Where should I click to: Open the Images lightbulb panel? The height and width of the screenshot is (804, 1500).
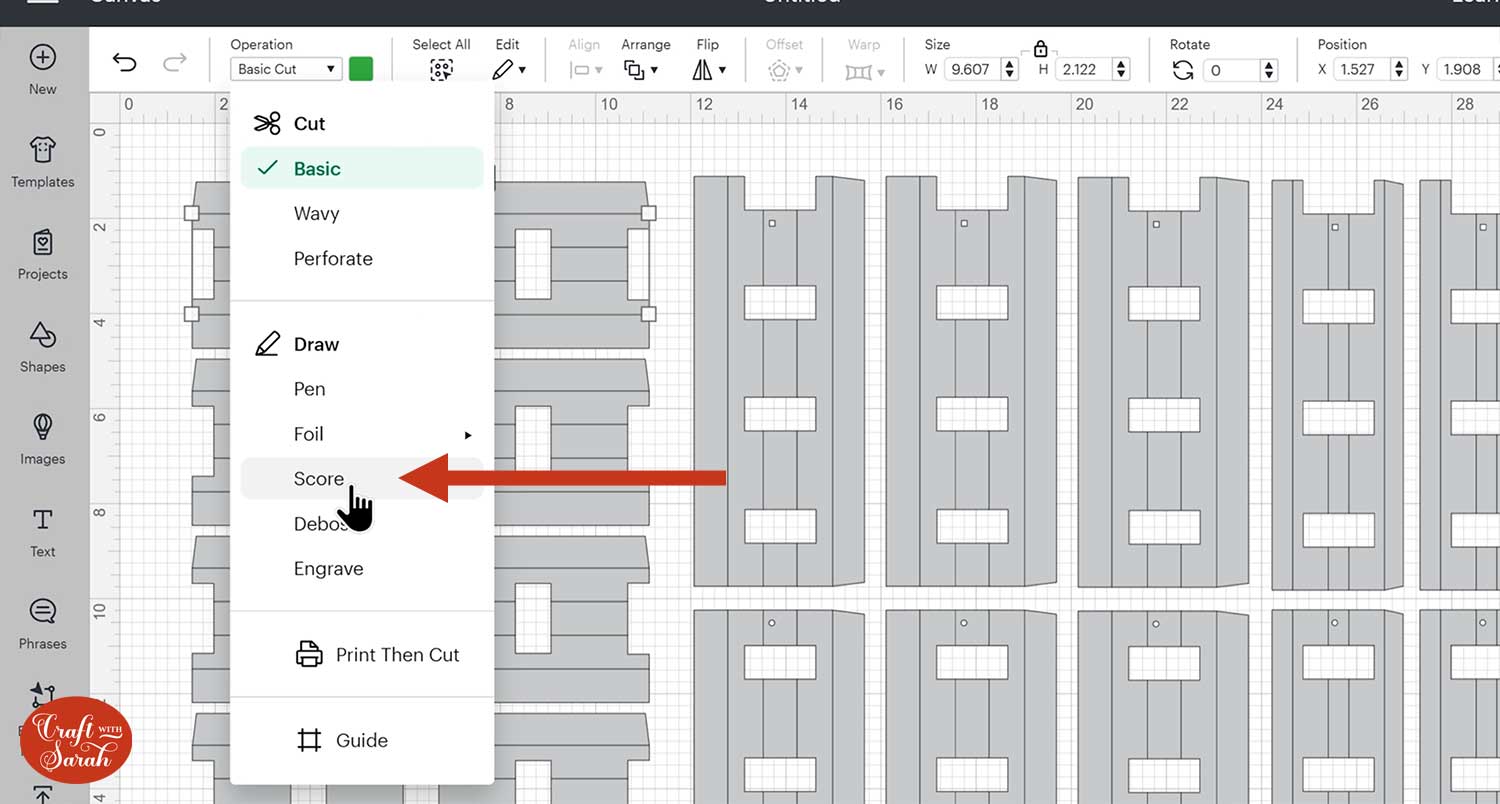(42, 438)
